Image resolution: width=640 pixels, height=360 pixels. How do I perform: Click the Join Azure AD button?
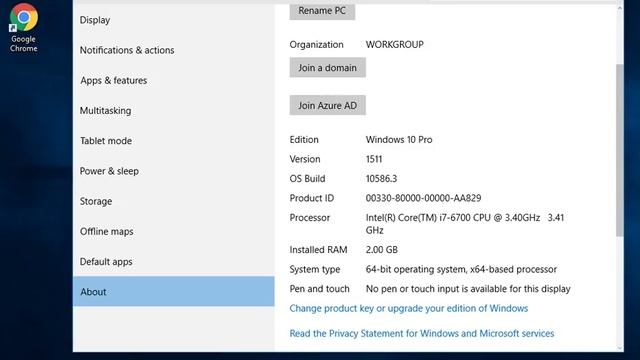pos(327,105)
